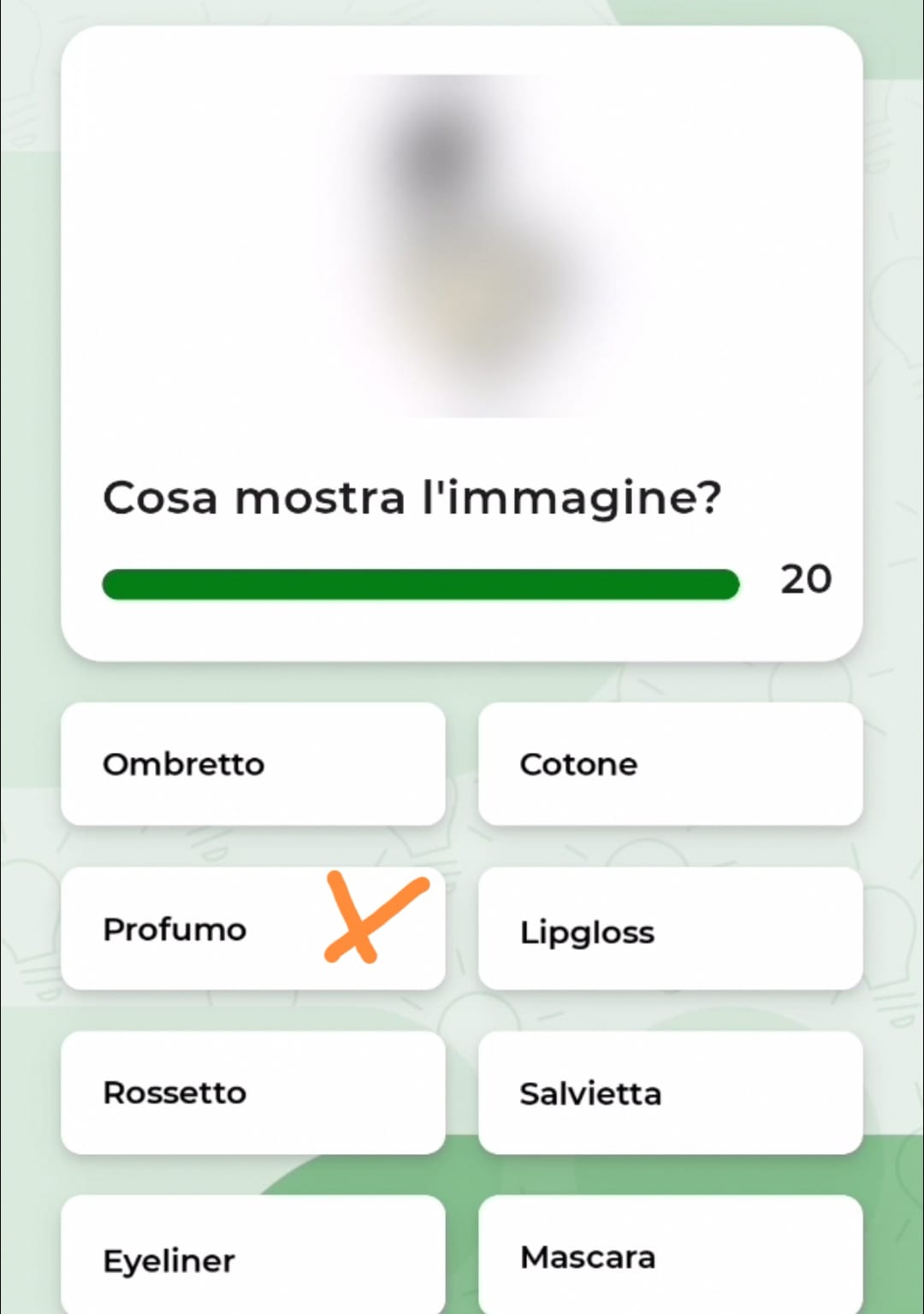This screenshot has width=924, height=1314.
Task: Tap the Lipgloss answer button
Action: pyautogui.click(x=670, y=929)
